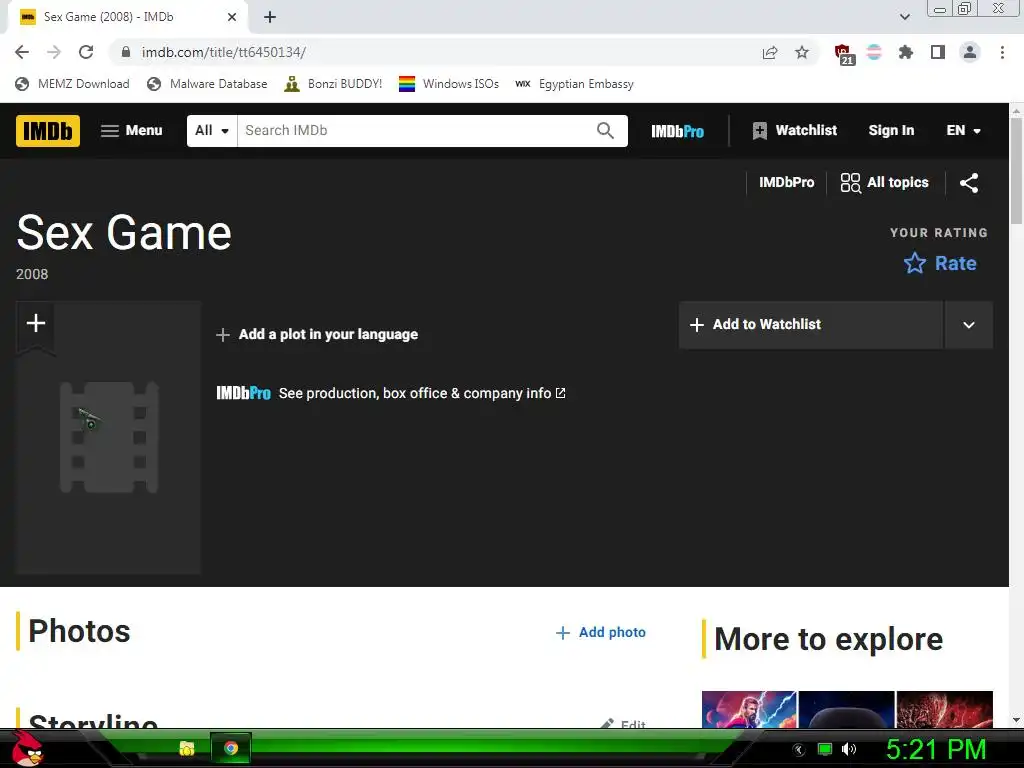Open the file explorer taskbar icon
Screen dimensions: 1024x768
click(187, 748)
